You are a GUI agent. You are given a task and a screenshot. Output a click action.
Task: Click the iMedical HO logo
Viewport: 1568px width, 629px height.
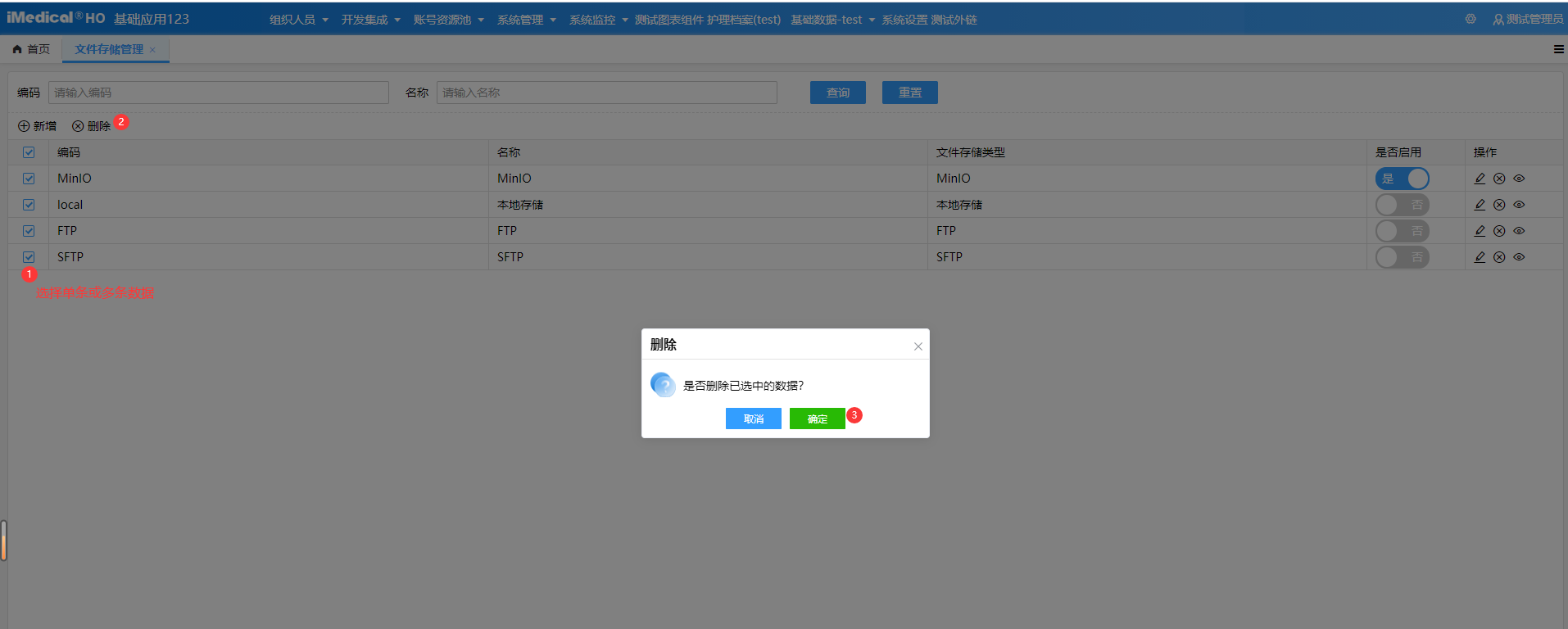tap(56, 18)
